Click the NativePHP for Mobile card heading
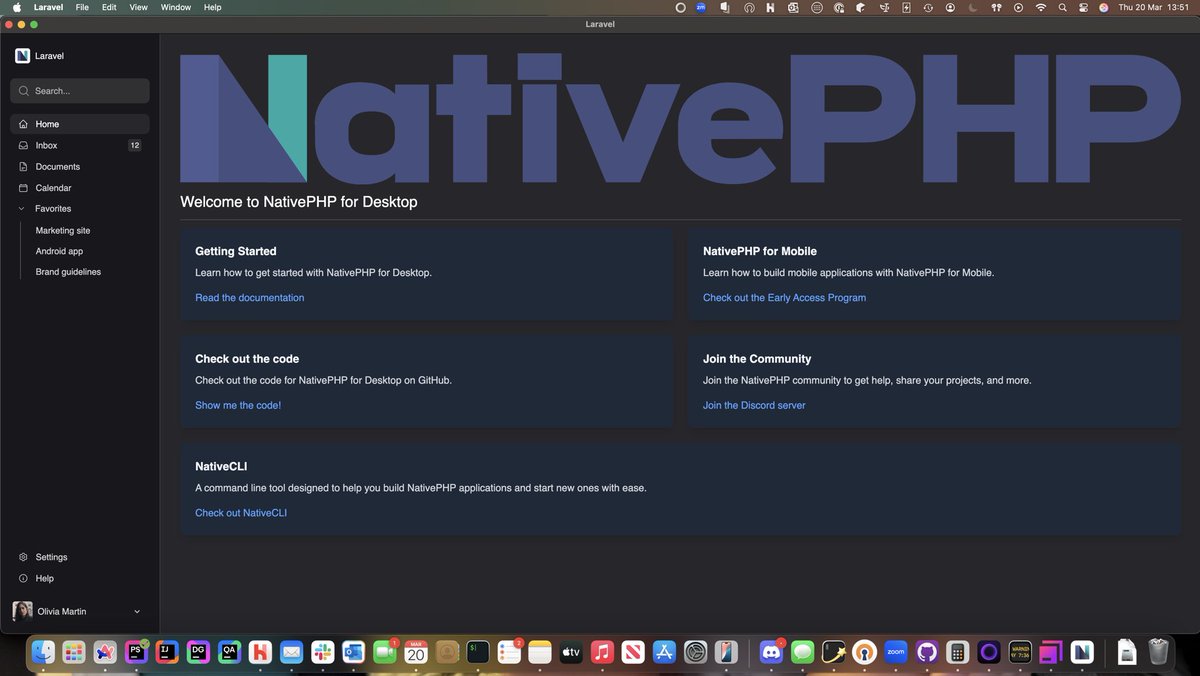This screenshot has height=676, width=1200. coord(760,251)
